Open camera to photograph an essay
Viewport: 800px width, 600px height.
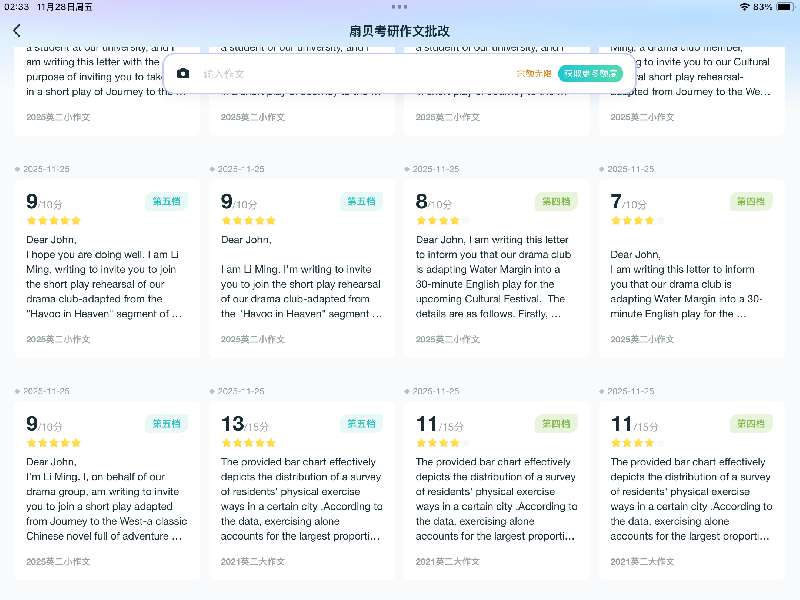click(182, 73)
